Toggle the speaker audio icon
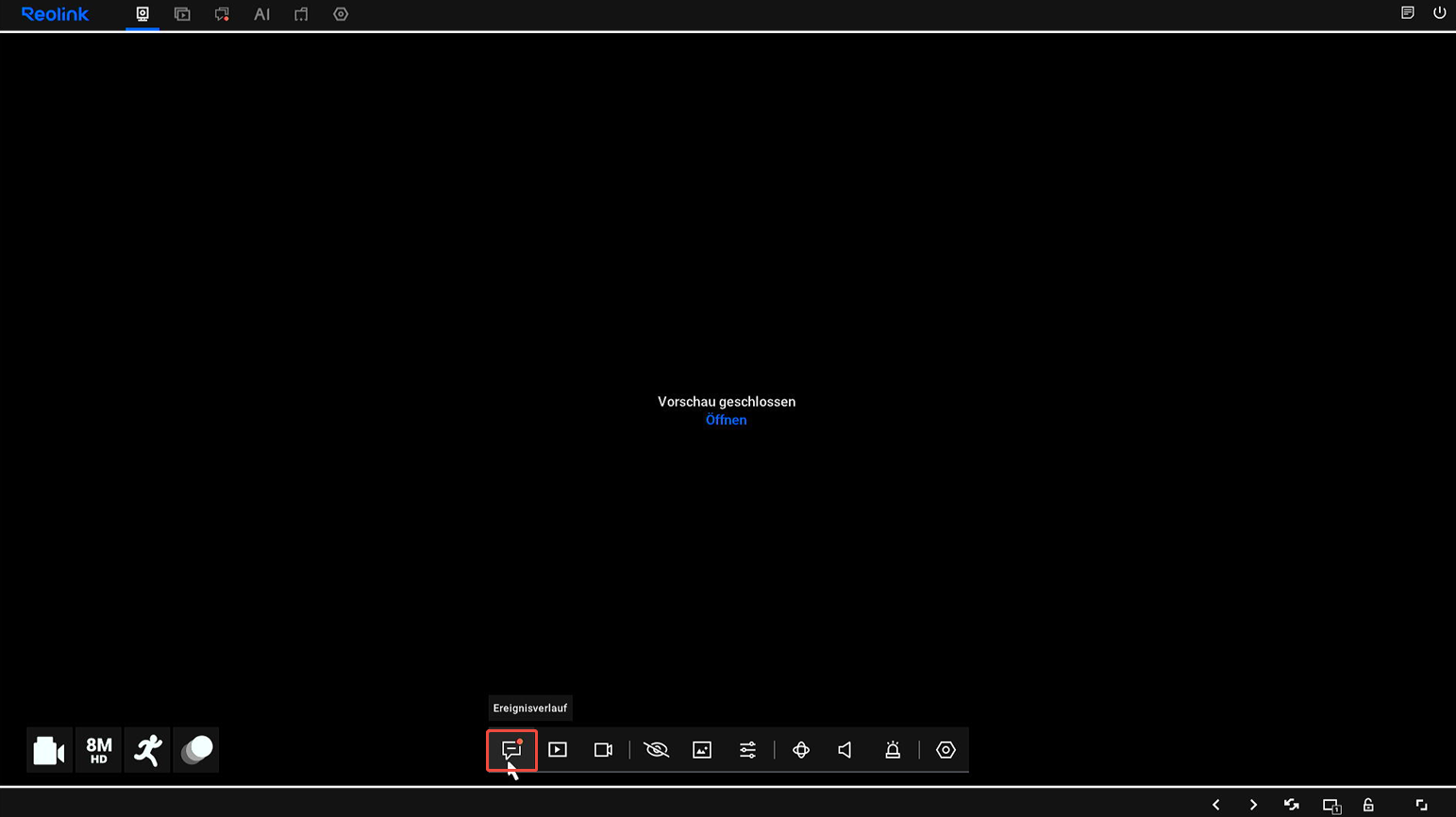 click(845, 750)
